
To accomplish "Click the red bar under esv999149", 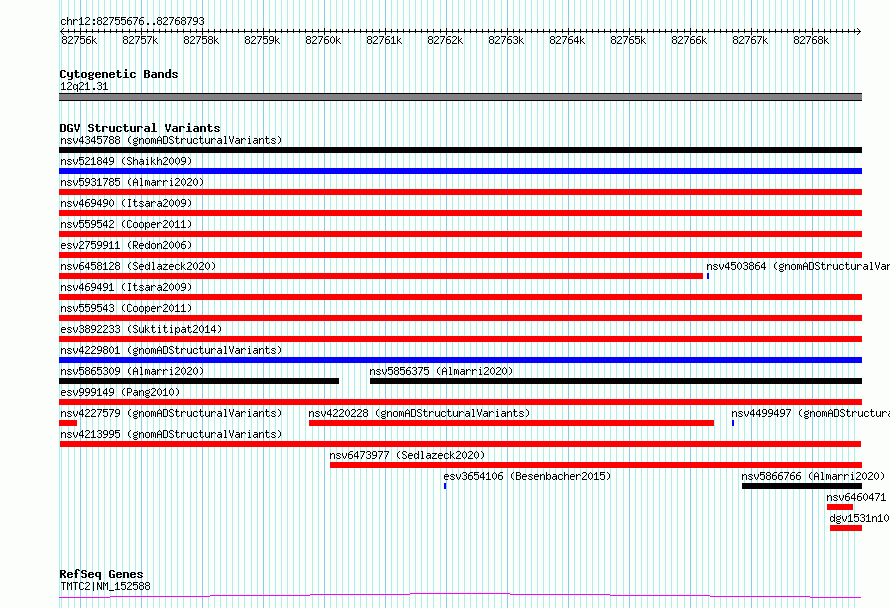I will click(460, 402).
